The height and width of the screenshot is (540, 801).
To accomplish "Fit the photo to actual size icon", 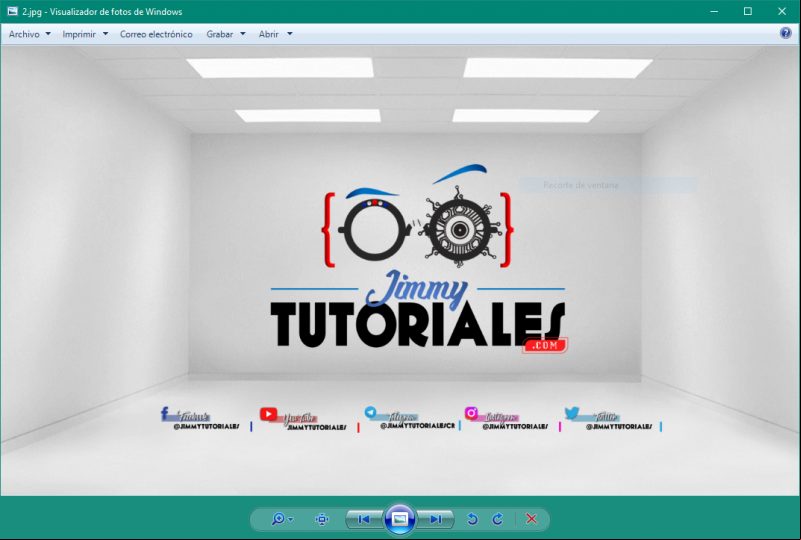I will [x=322, y=520].
